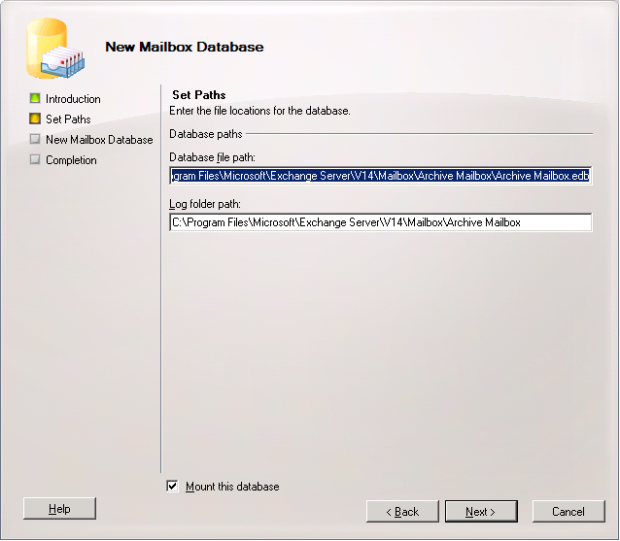Click the gray New Mailbox Database step indicator
This screenshot has width=620, height=541.
click(x=35, y=140)
